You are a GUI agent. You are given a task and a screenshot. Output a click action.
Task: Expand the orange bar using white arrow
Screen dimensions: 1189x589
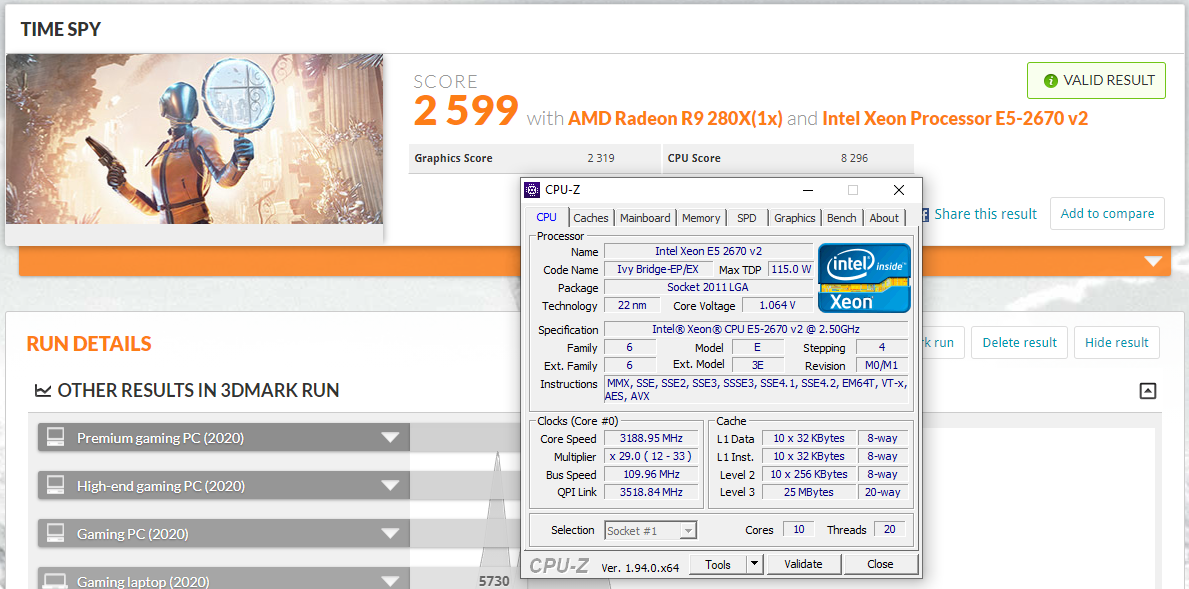(1153, 262)
